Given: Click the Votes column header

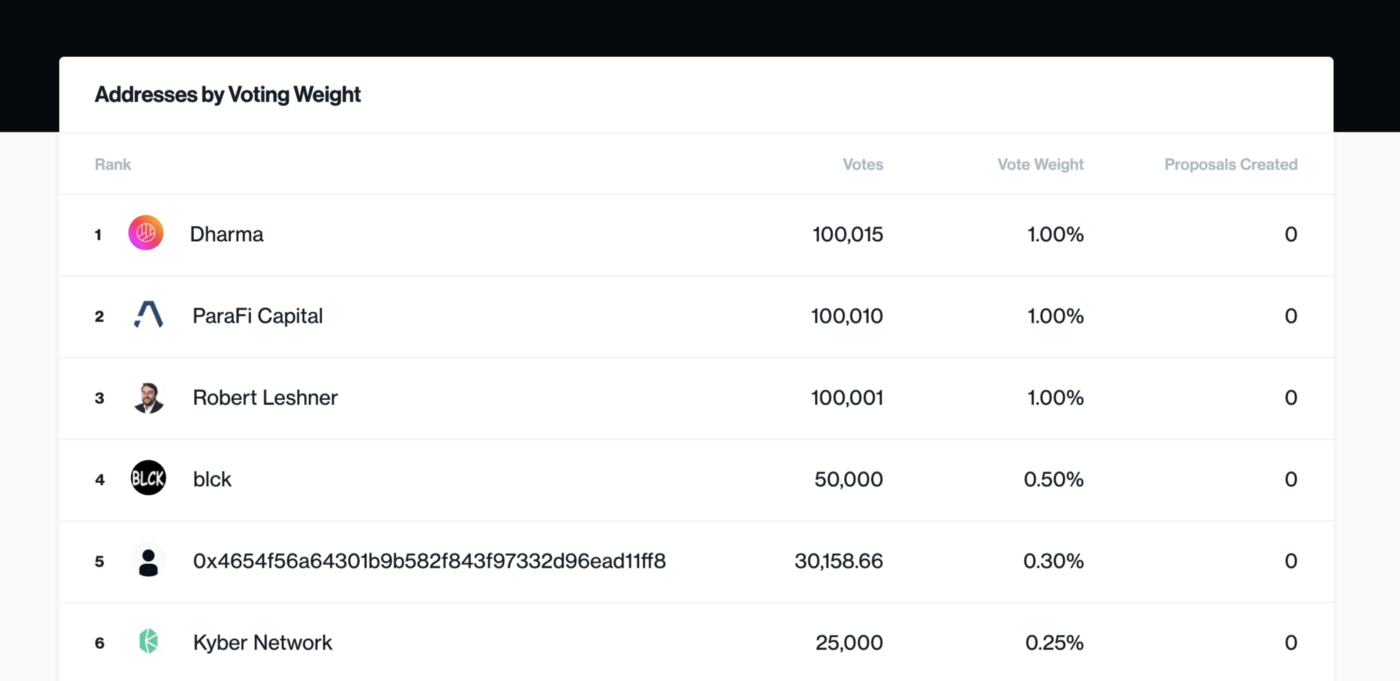Looking at the screenshot, I should (x=863, y=164).
